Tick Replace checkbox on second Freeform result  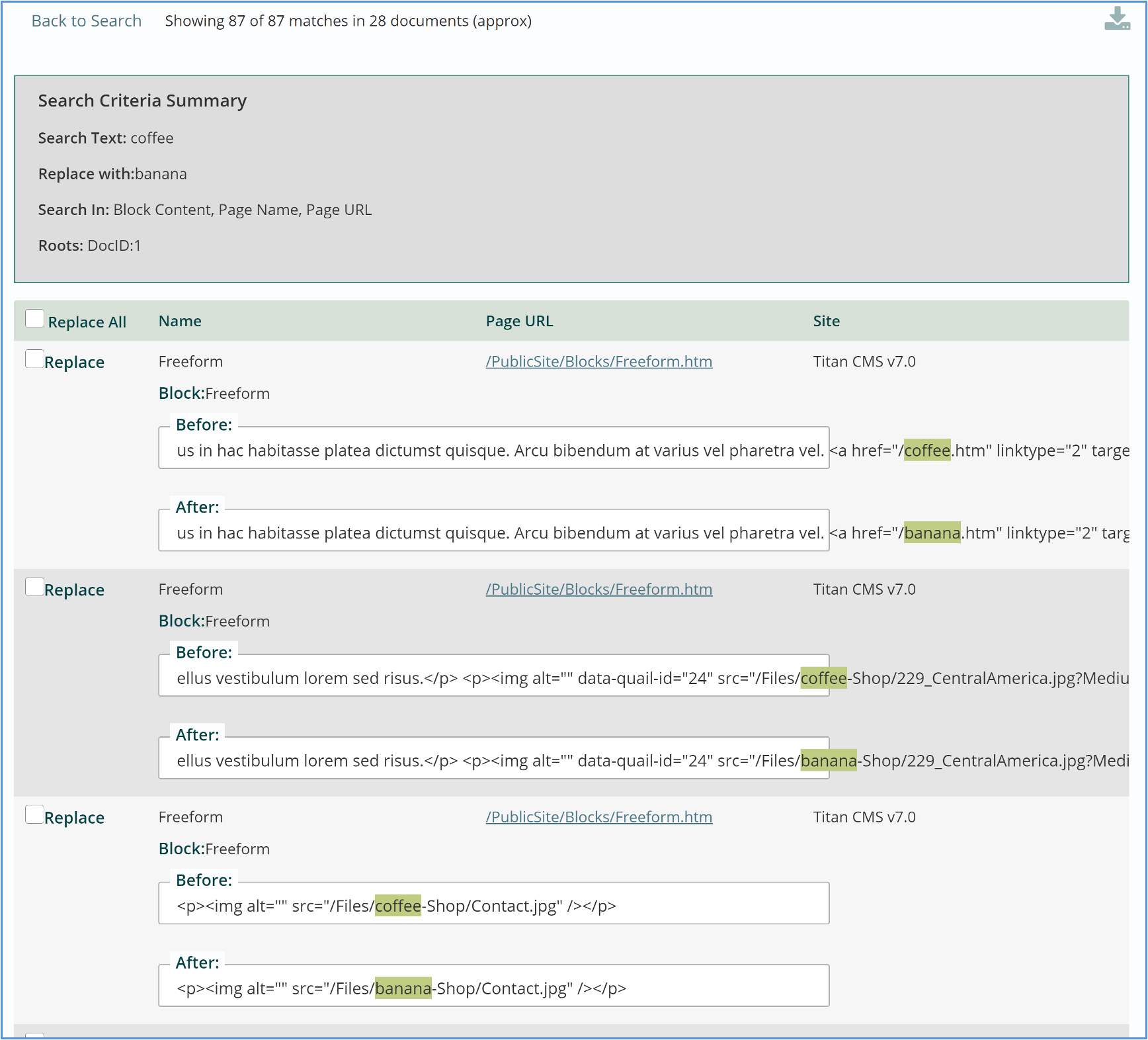[x=34, y=587]
